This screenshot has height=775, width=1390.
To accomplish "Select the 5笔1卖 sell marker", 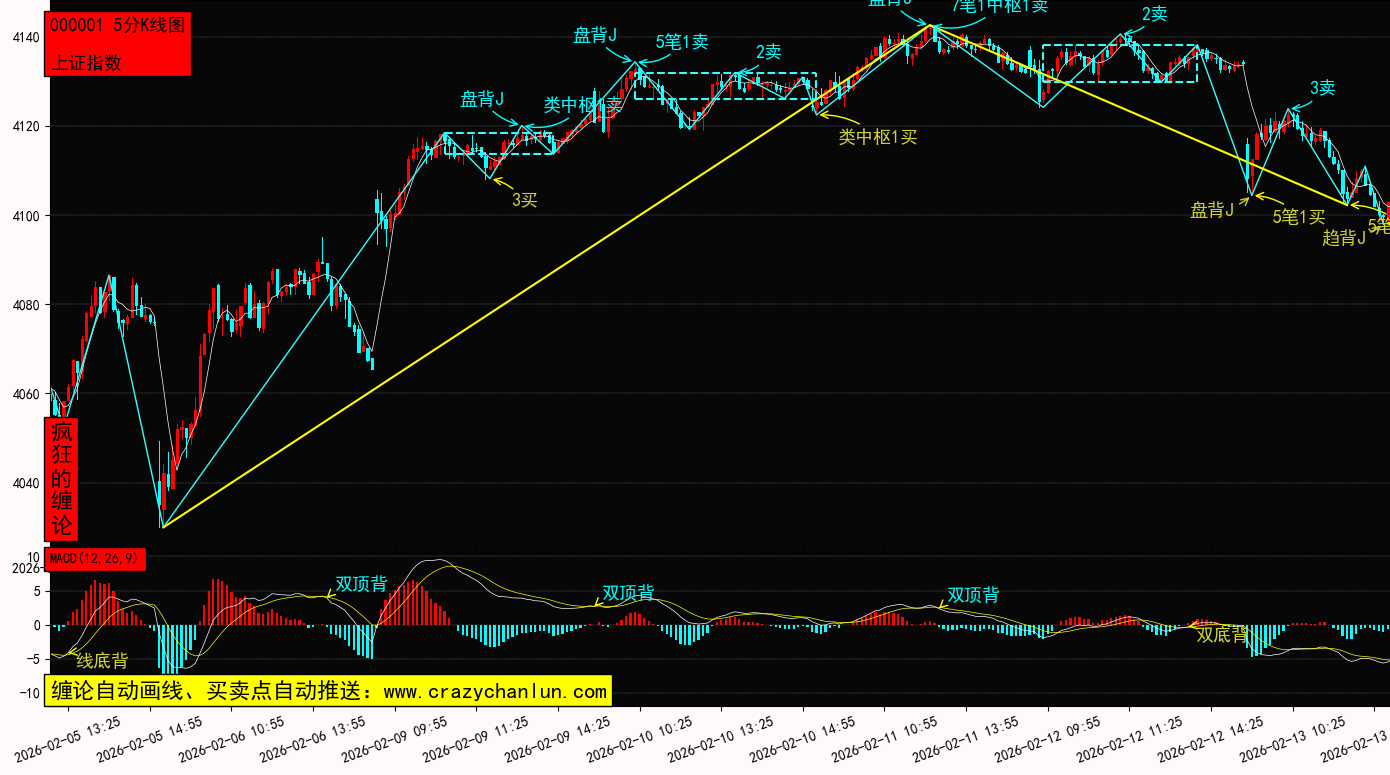I will click(x=682, y=42).
